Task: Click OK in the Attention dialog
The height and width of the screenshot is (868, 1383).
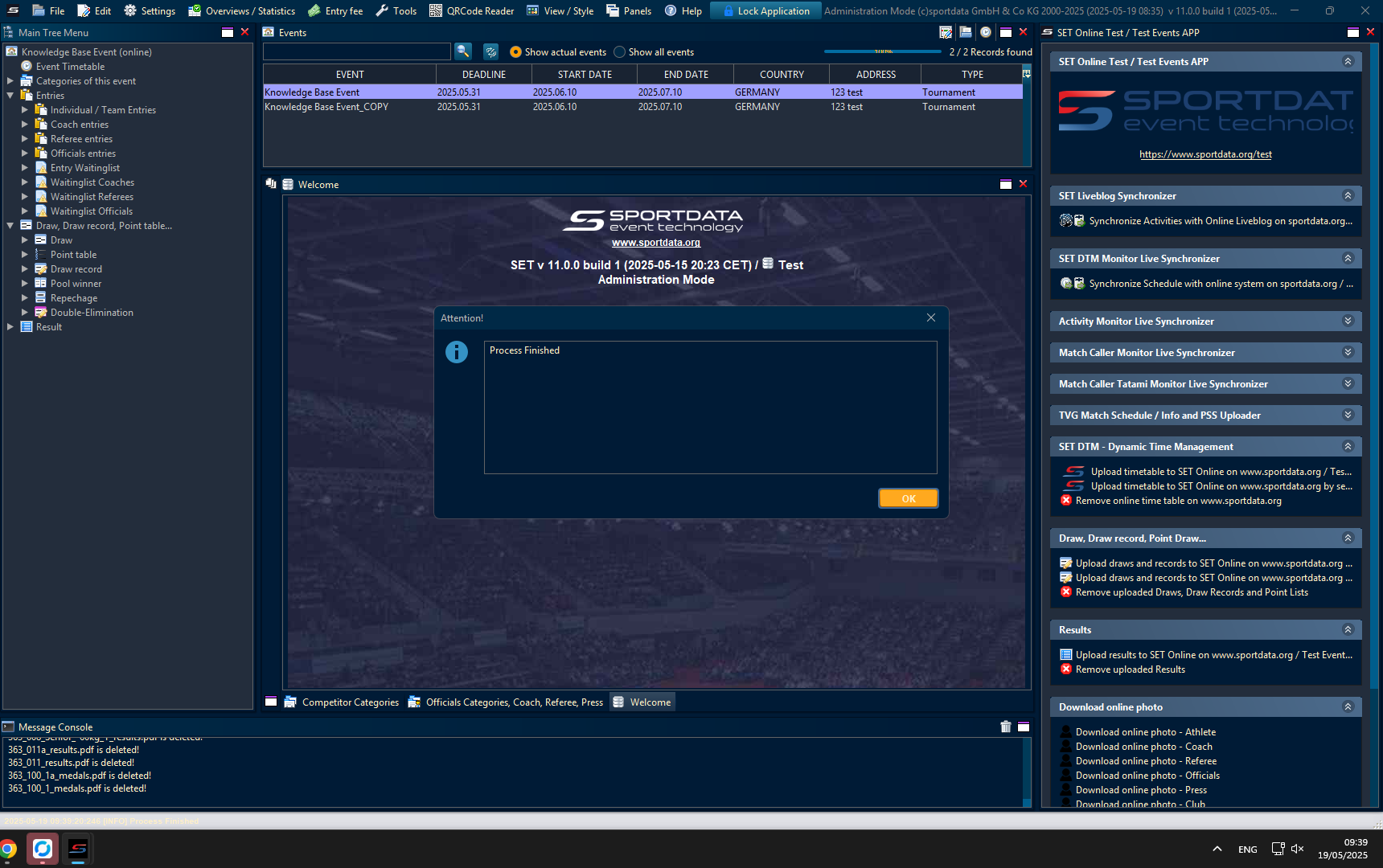Action: (909, 498)
